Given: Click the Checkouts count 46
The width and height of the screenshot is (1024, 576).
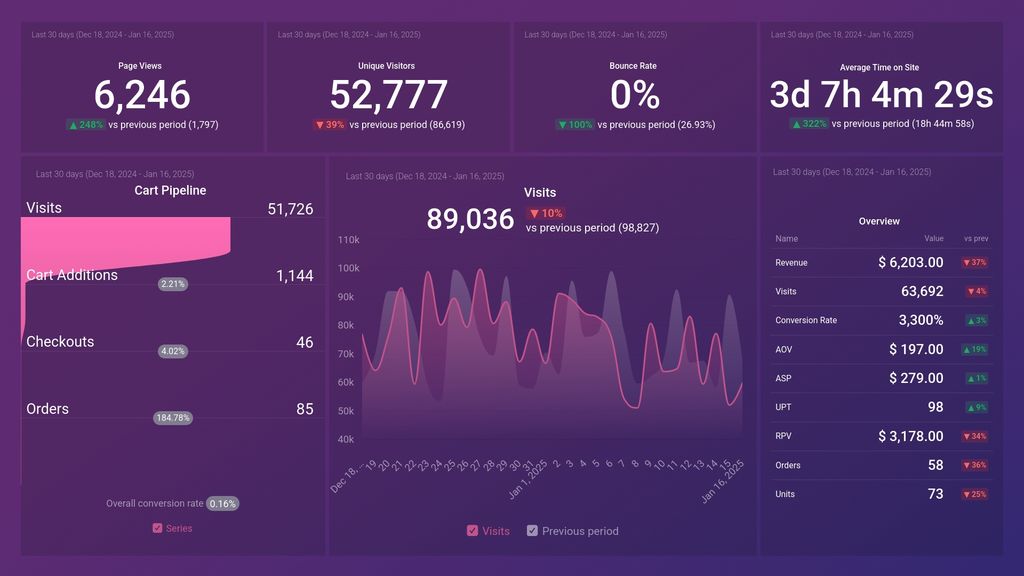Looking at the screenshot, I should (304, 343).
